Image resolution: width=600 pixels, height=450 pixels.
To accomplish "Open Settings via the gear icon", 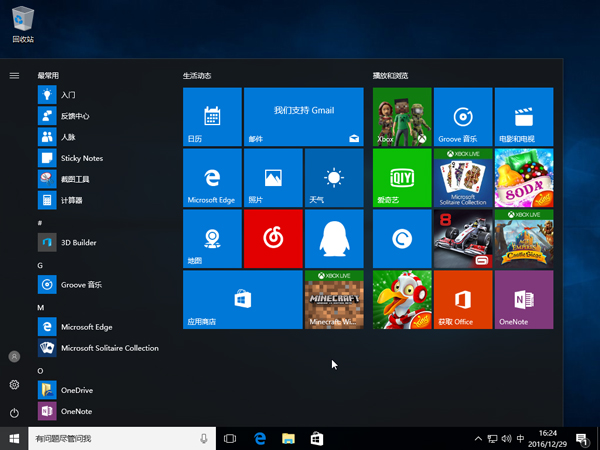I will coord(14,385).
